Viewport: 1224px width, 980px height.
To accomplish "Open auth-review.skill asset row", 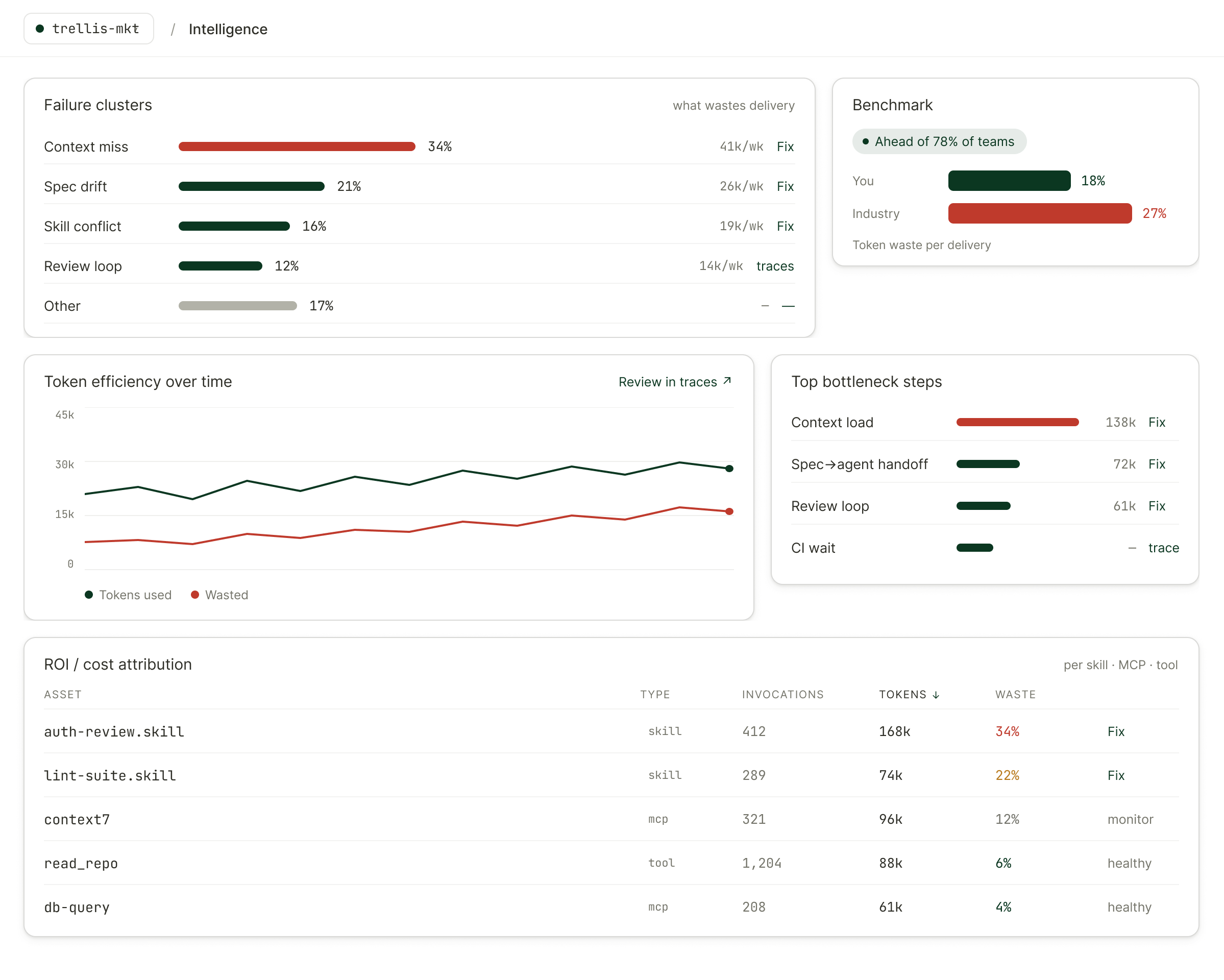I will 611,731.
